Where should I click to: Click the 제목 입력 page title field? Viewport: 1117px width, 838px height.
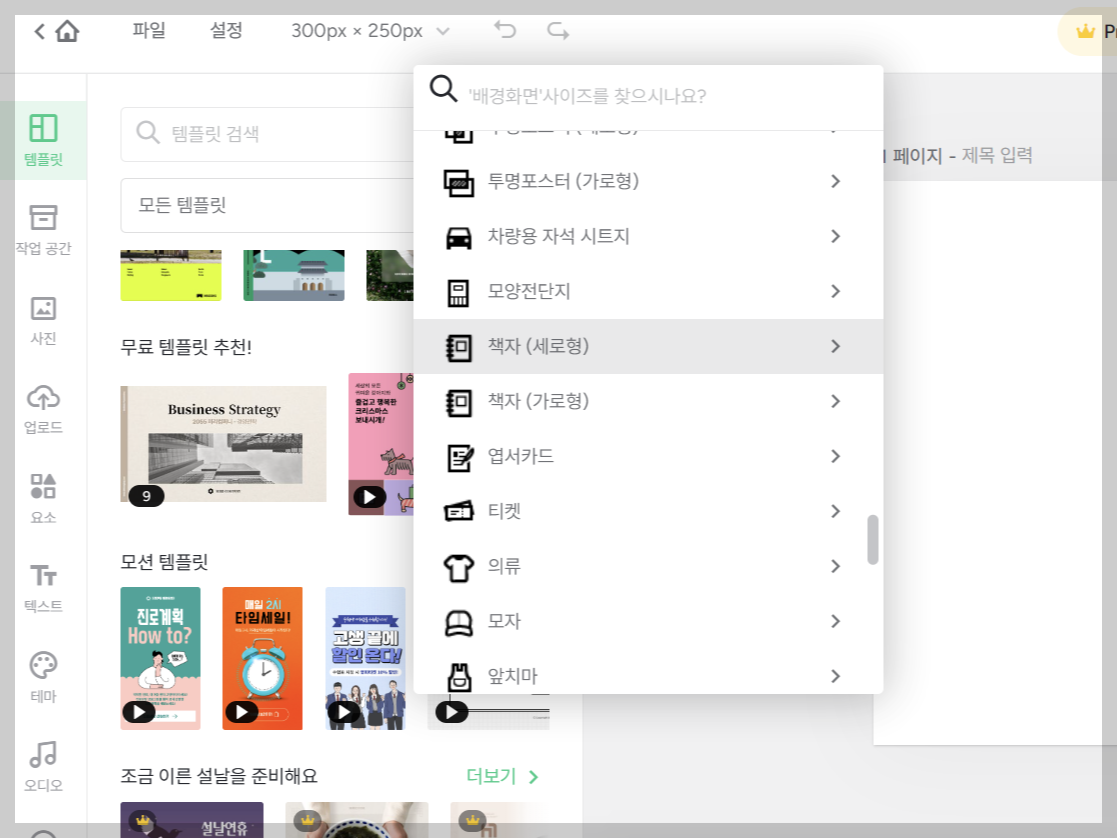pyautogui.click(x=997, y=155)
